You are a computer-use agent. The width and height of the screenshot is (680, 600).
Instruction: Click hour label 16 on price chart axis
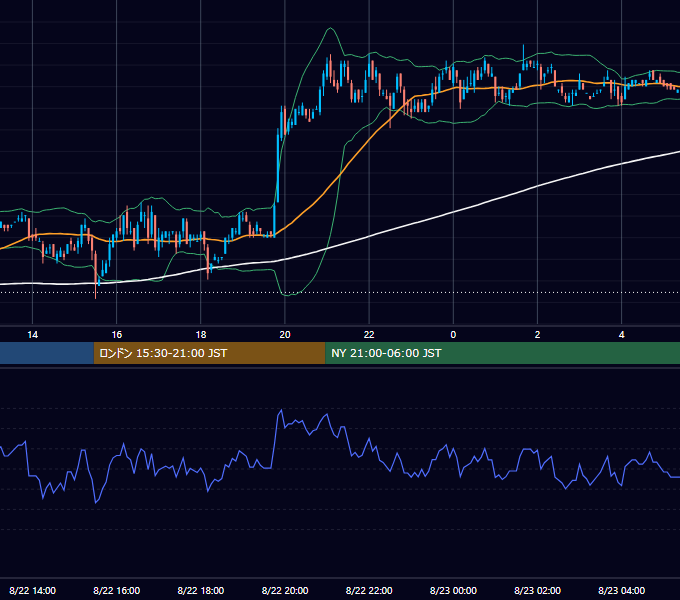[x=117, y=335]
